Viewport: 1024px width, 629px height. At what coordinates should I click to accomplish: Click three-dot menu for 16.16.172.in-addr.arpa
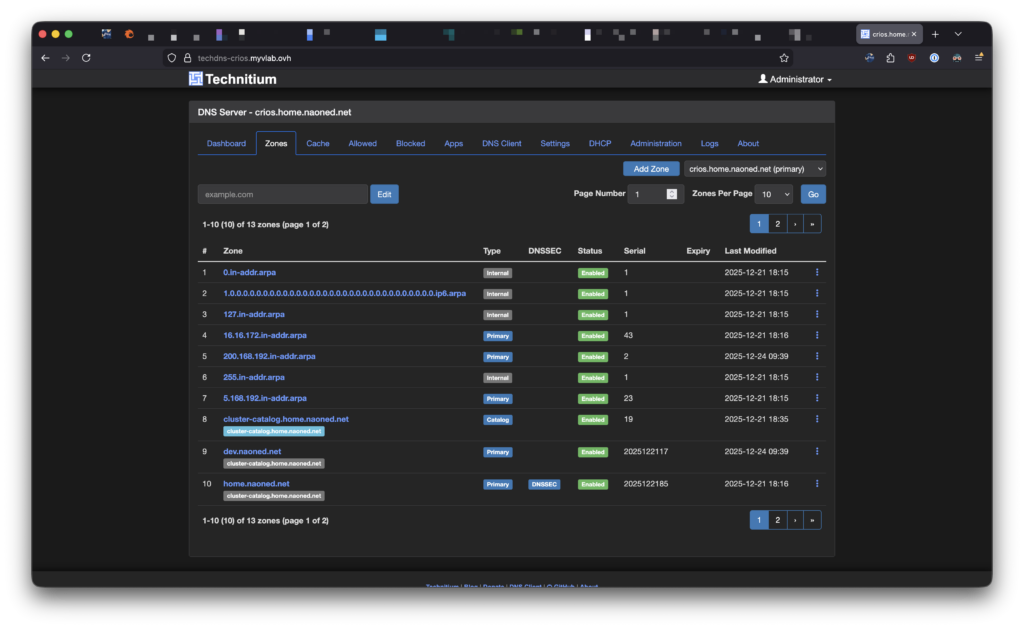[x=817, y=335]
